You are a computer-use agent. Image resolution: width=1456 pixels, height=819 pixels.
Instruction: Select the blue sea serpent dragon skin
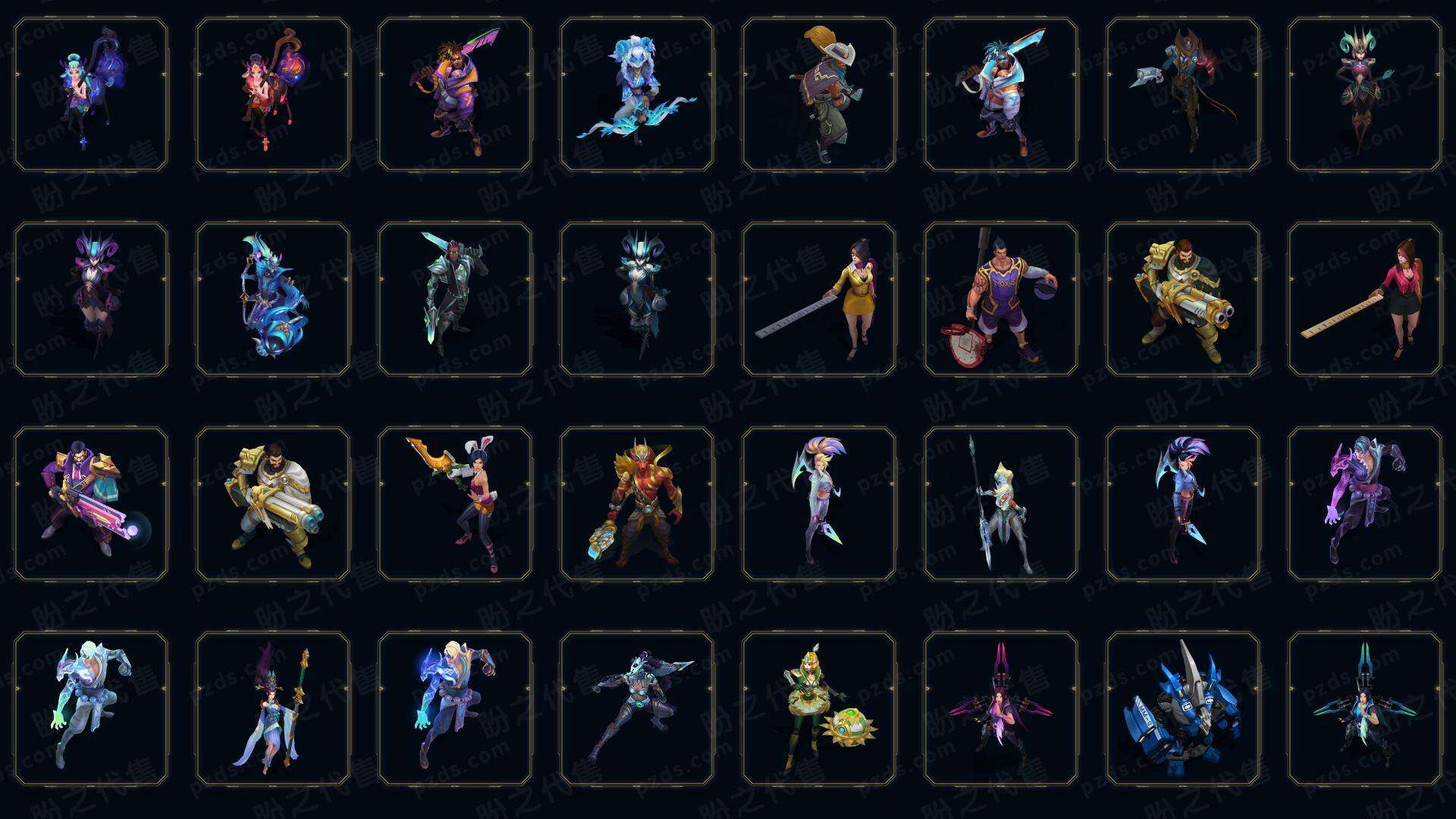273,299
